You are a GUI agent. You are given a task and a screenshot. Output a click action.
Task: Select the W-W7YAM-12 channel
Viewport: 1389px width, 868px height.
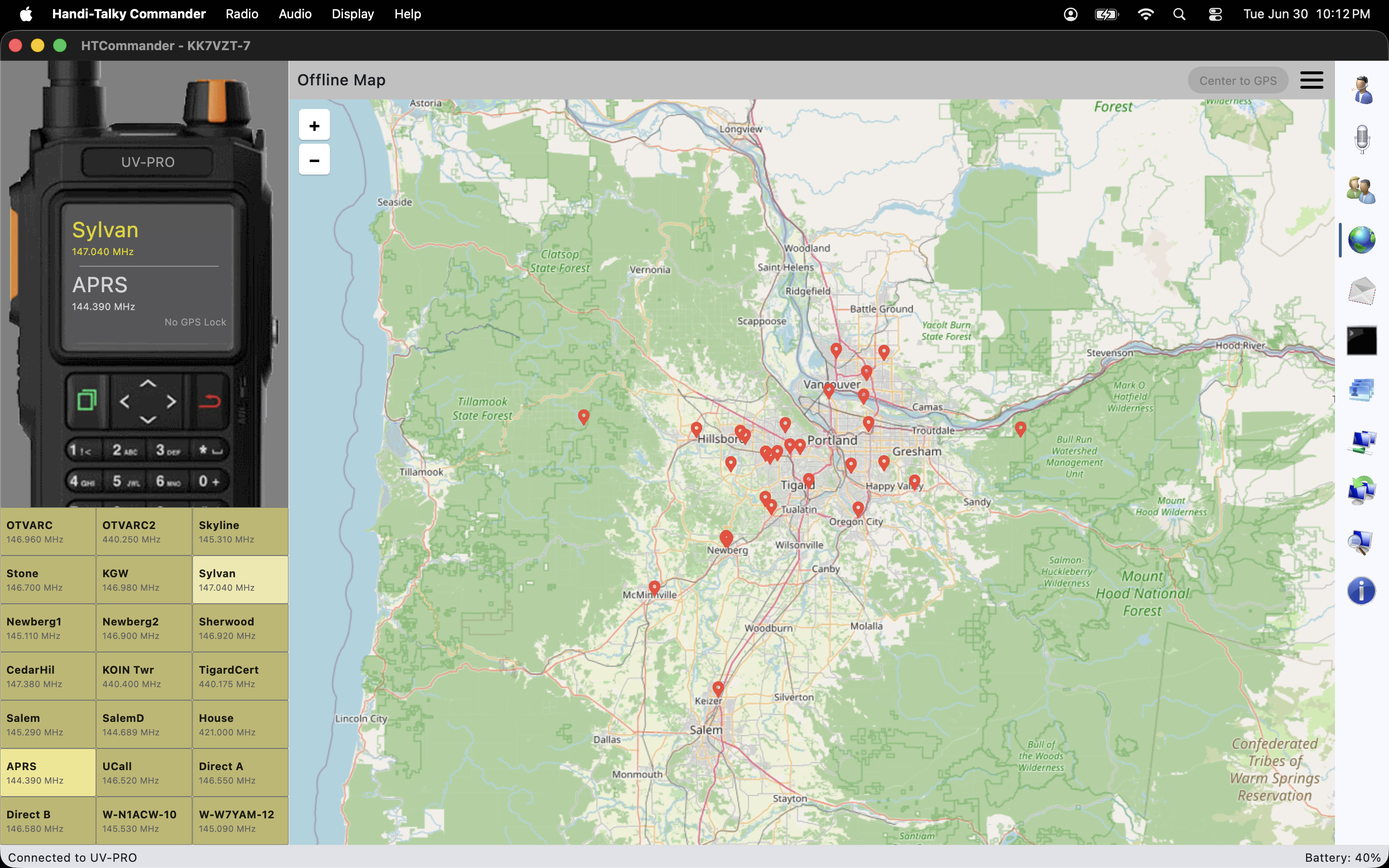(240, 821)
